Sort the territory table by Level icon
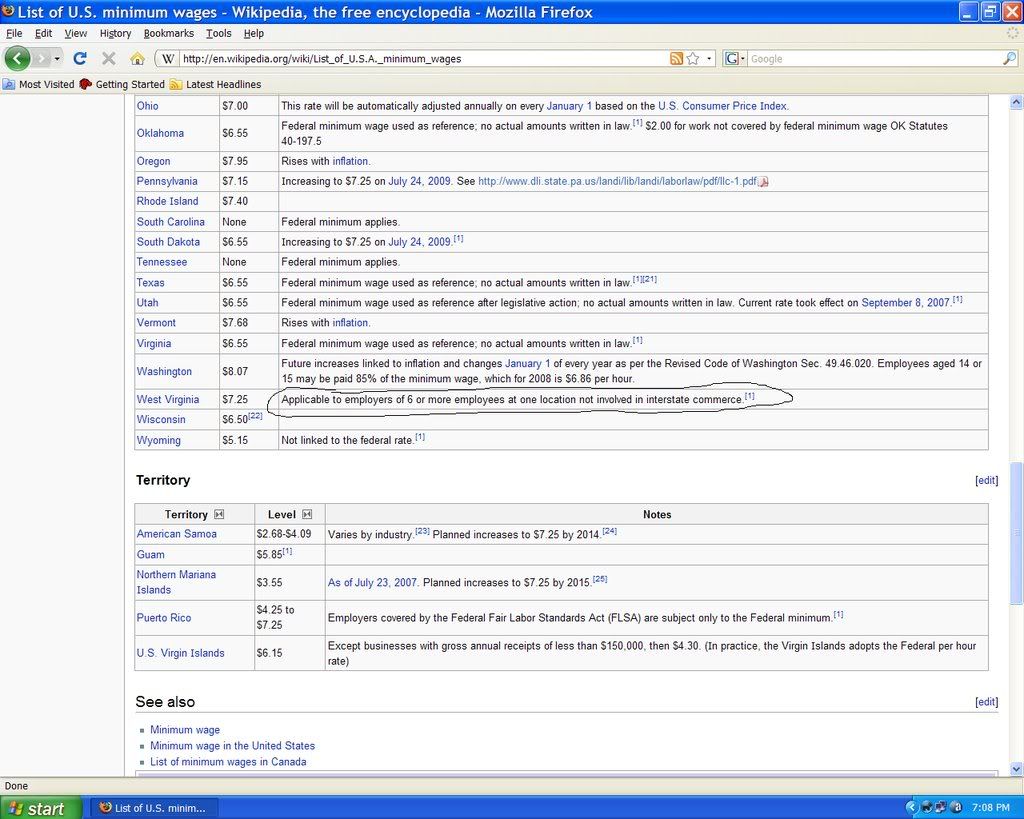 coord(307,514)
